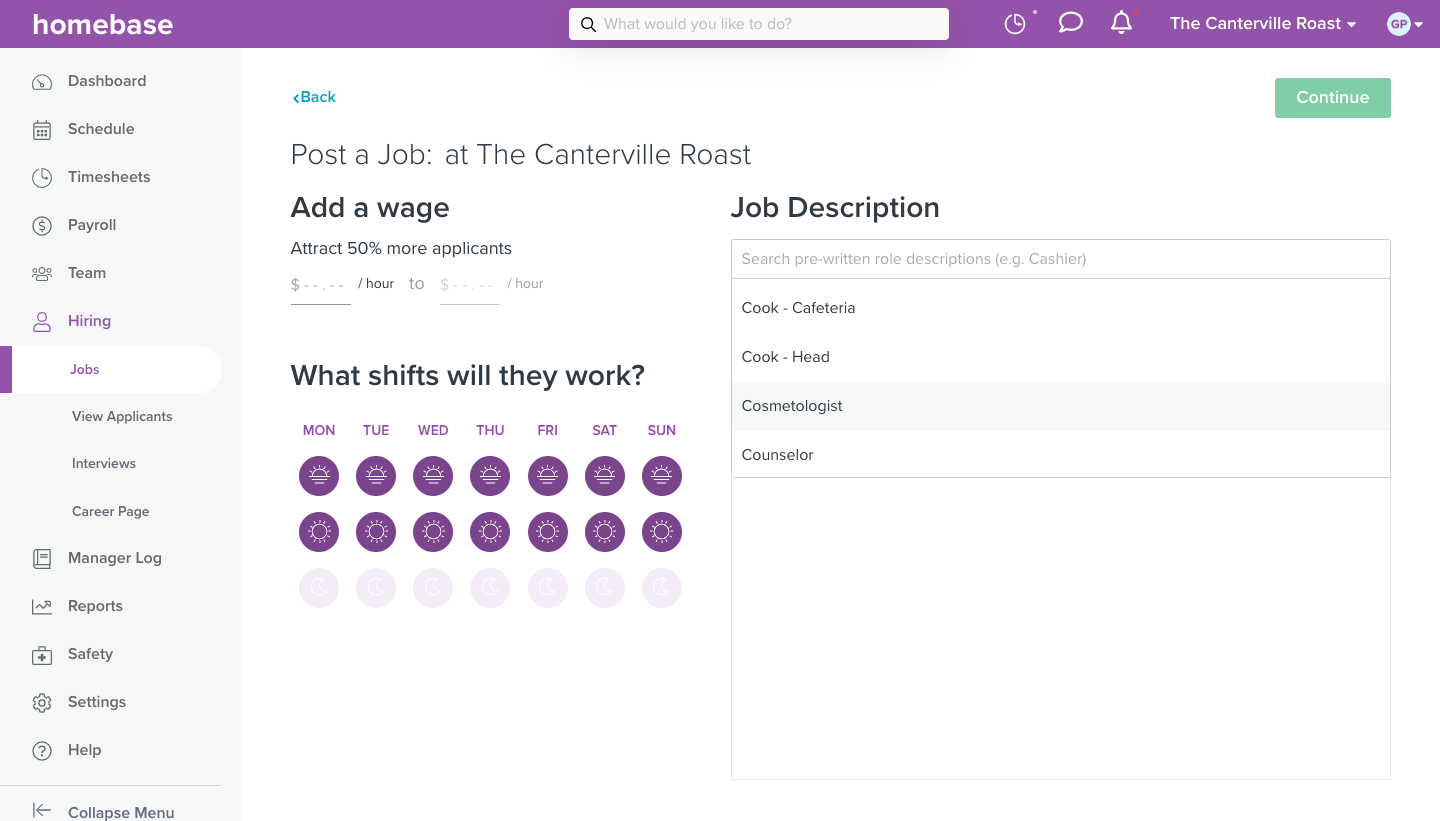1440x821 pixels.
Task: Toggle Monday morning shift
Action: click(x=319, y=476)
